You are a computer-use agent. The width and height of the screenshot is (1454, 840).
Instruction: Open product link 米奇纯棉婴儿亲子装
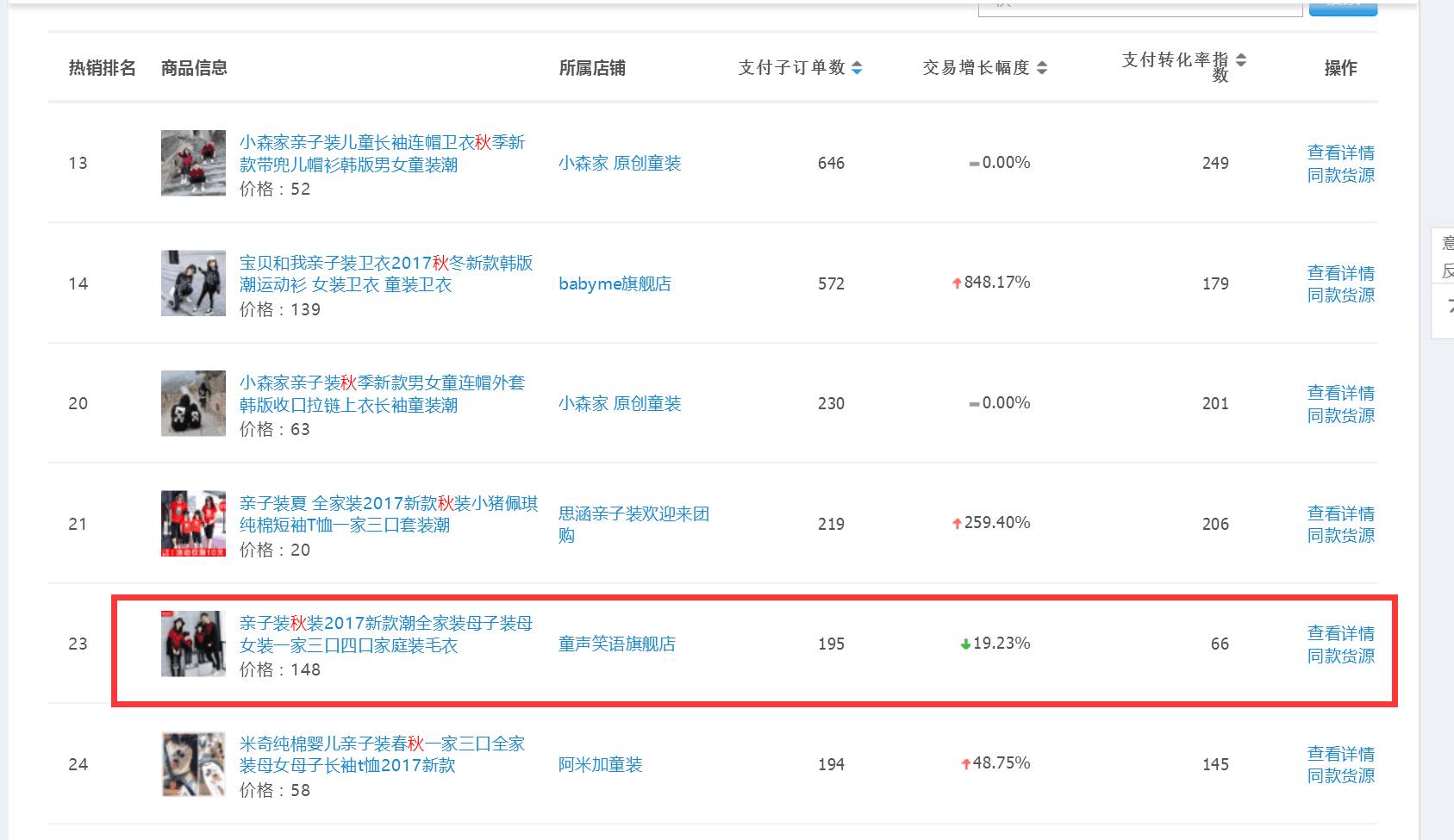click(382, 754)
